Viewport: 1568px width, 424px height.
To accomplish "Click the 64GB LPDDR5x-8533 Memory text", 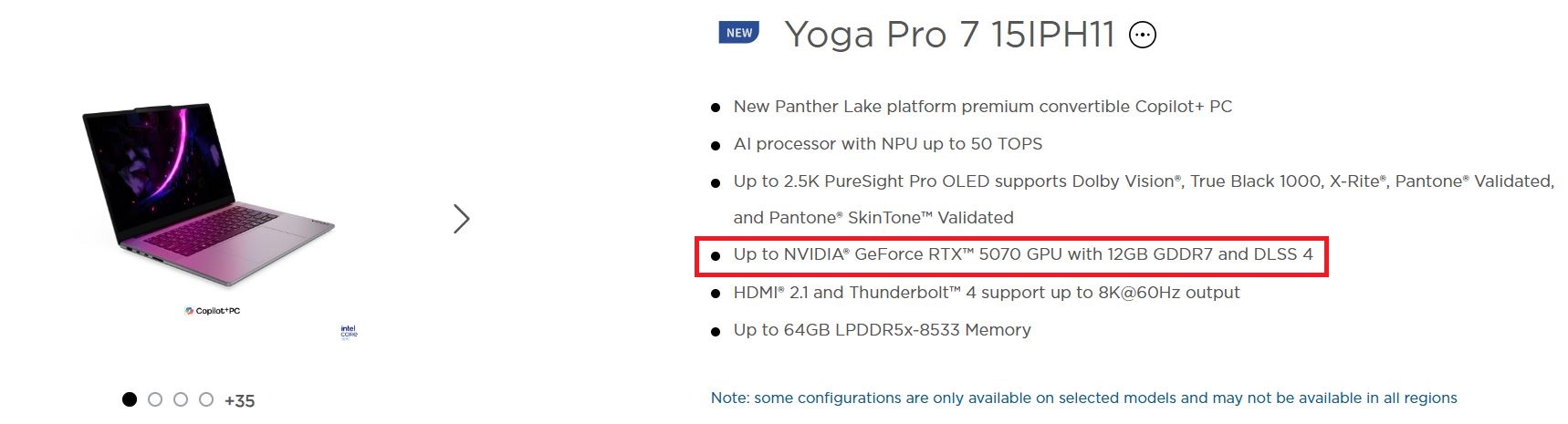I will (882, 330).
